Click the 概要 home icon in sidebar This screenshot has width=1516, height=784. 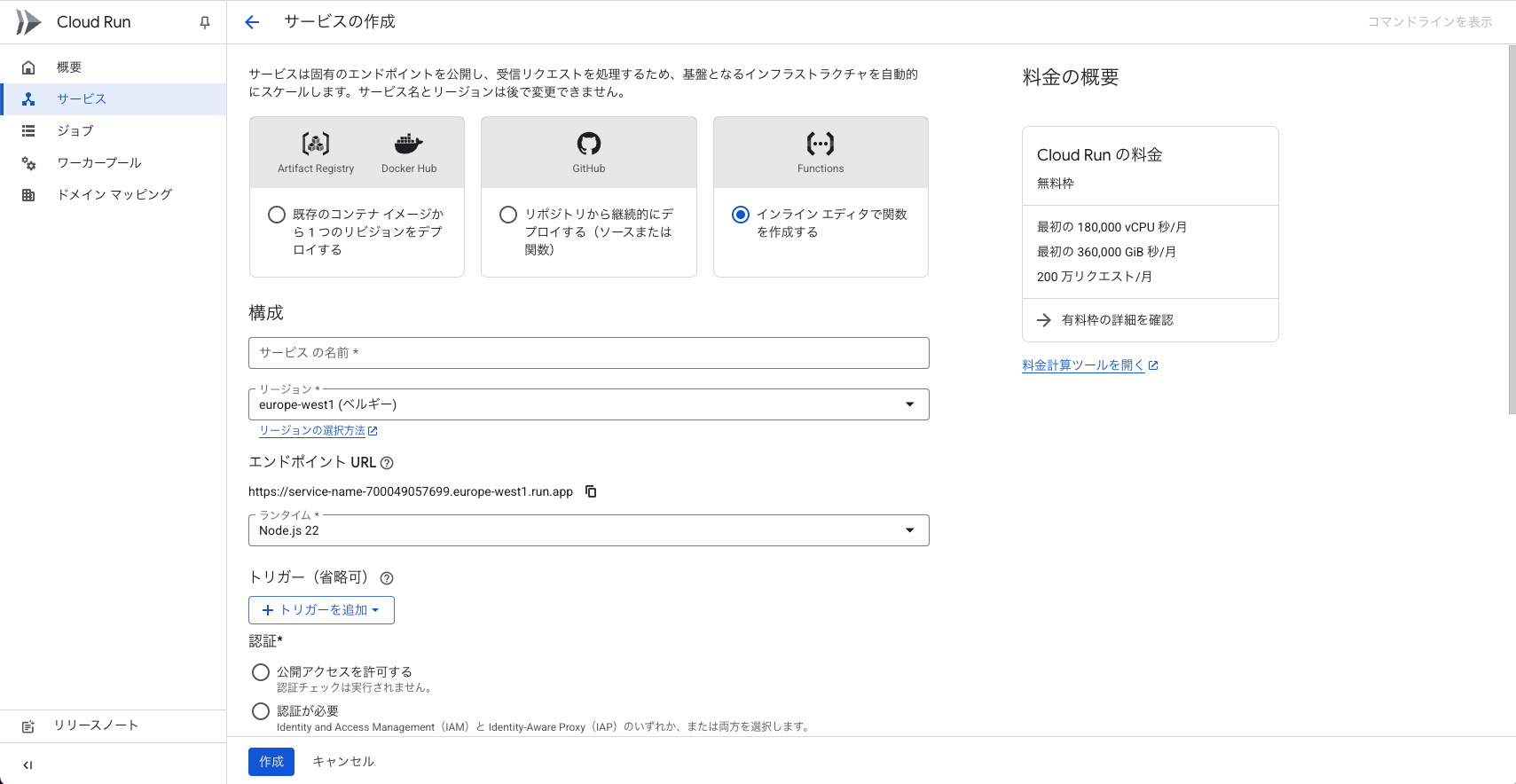coord(28,67)
